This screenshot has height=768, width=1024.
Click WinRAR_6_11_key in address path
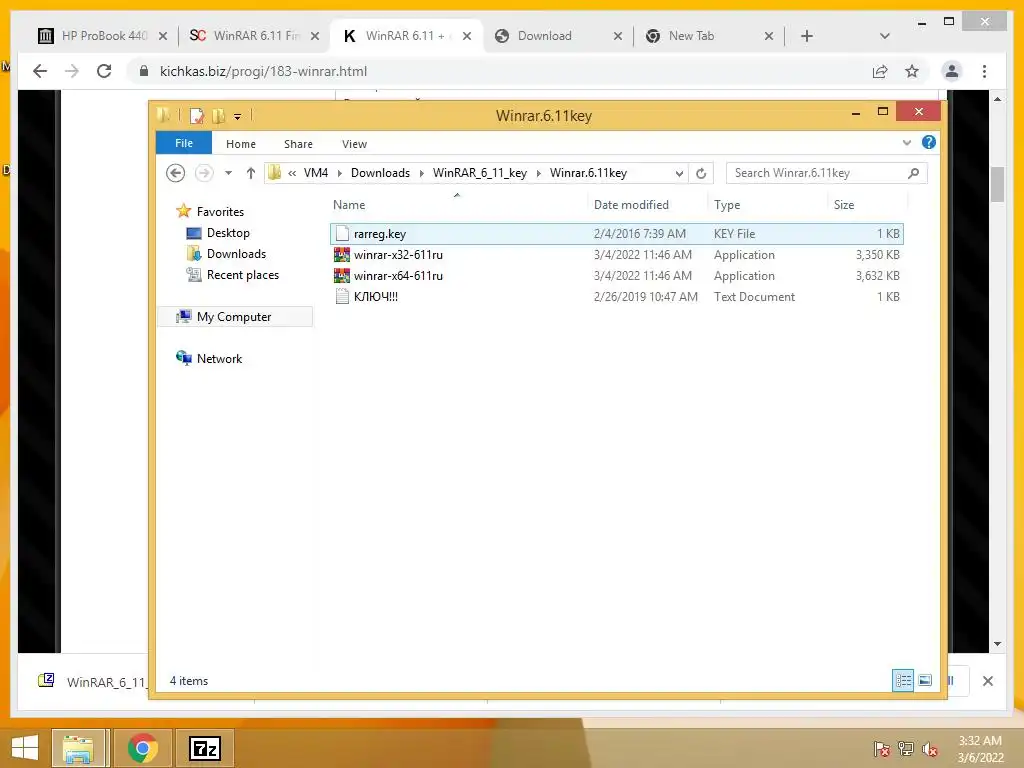tap(480, 173)
